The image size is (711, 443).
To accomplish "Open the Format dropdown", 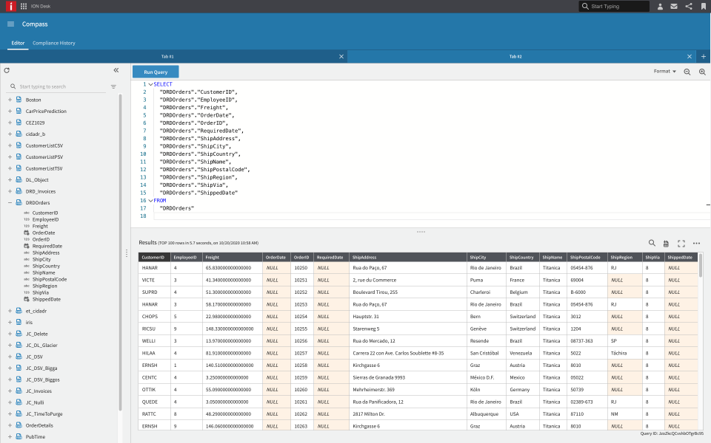I will [x=664, y=72].
